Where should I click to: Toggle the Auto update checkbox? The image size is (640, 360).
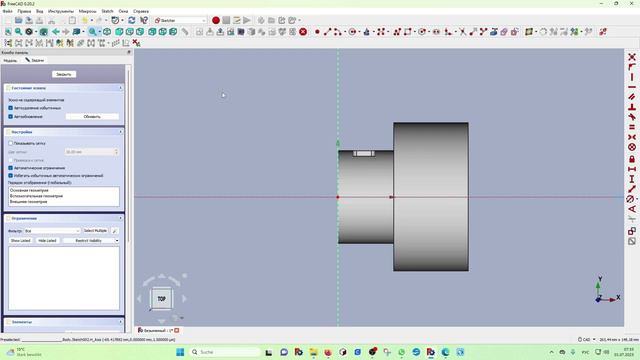coord(11,116)
